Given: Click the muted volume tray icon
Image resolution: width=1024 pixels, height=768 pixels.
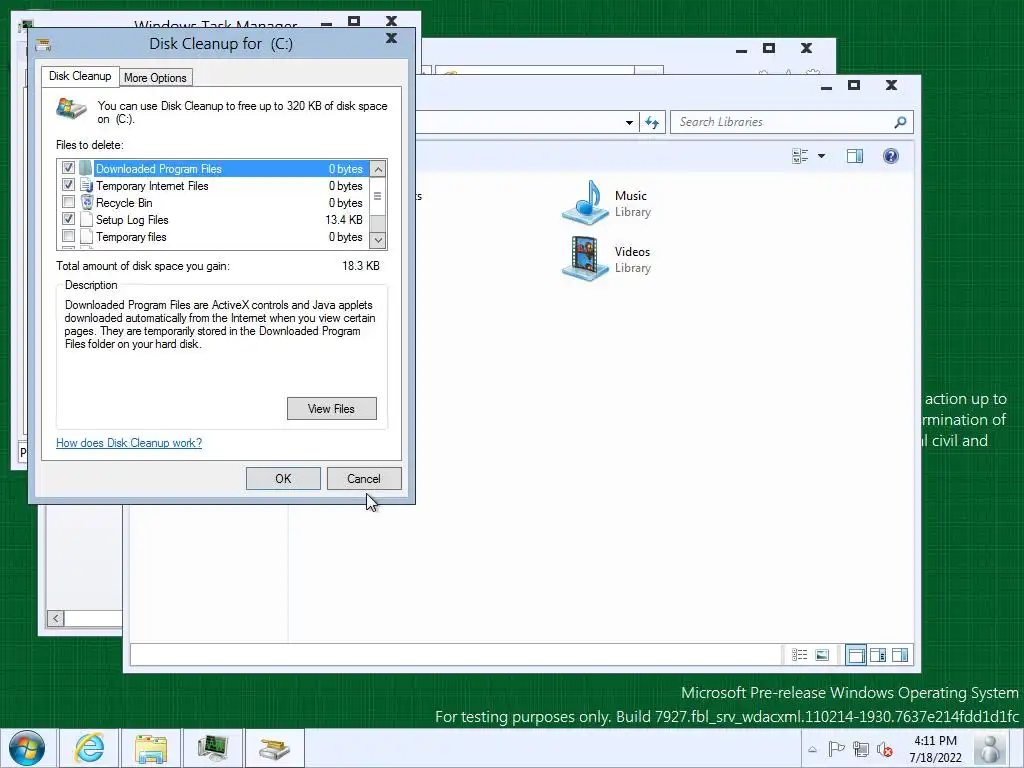Looking at the screenshot, I should 885,749.
